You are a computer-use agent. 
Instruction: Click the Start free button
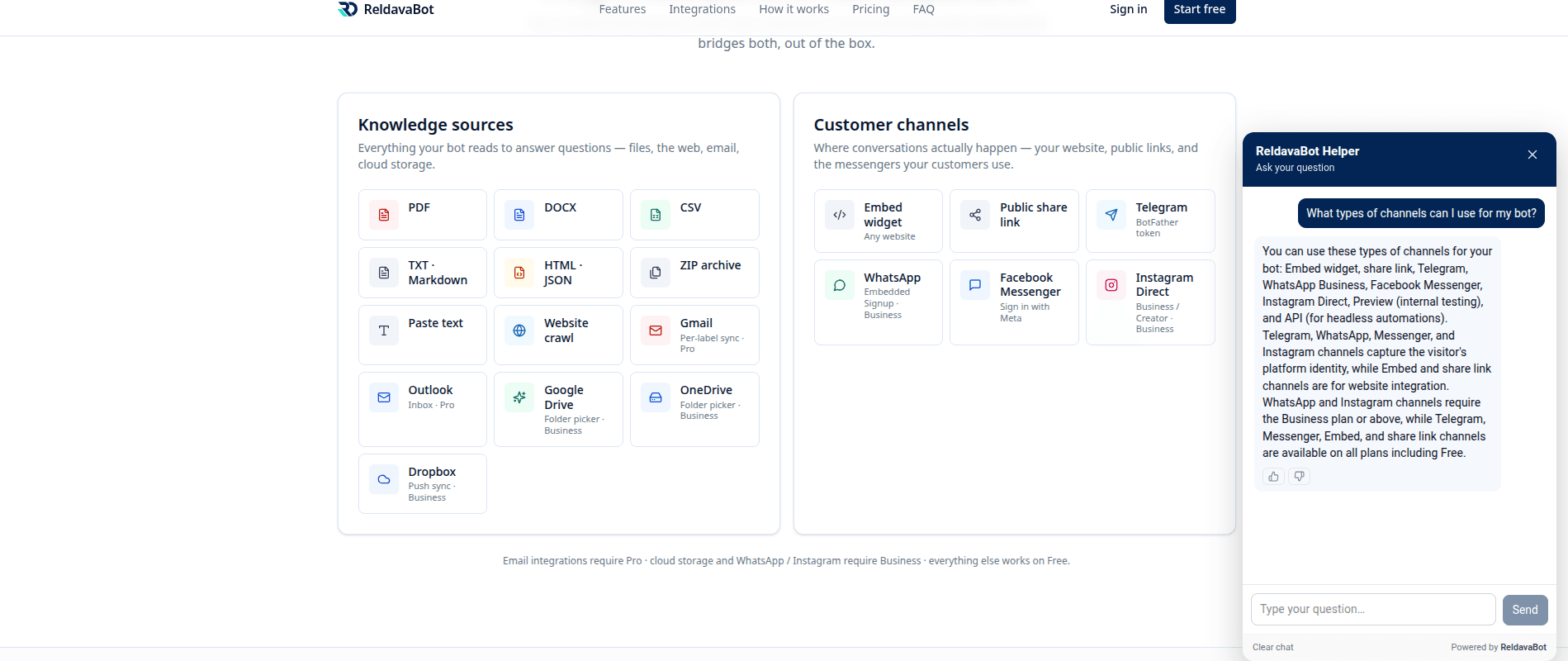click(x=1200, y=10)
